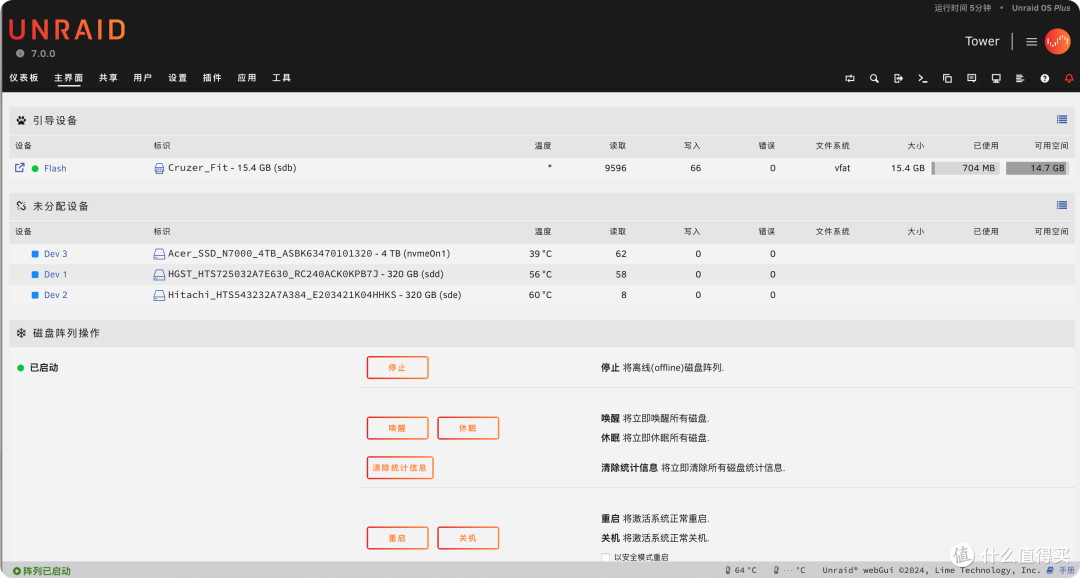Click the Unraid OS Plus label

pyautogui.click(x=1041, y=8)
